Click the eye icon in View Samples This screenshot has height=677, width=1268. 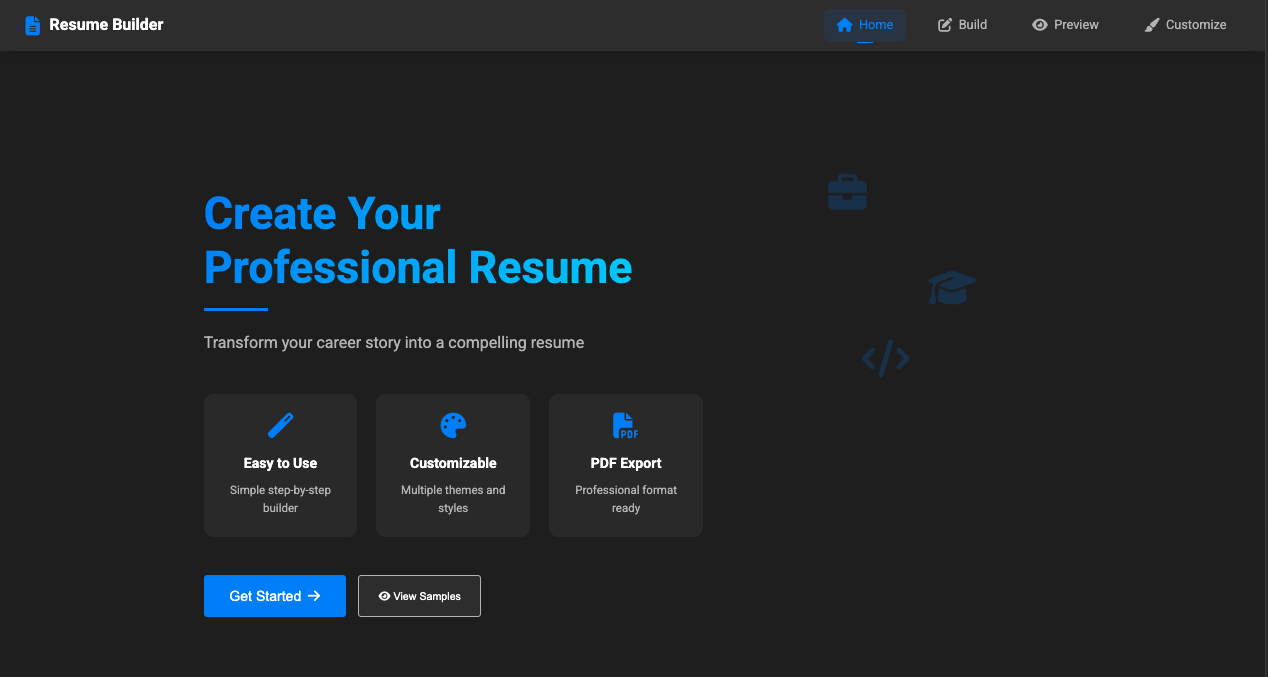click(x=384, y=596)
